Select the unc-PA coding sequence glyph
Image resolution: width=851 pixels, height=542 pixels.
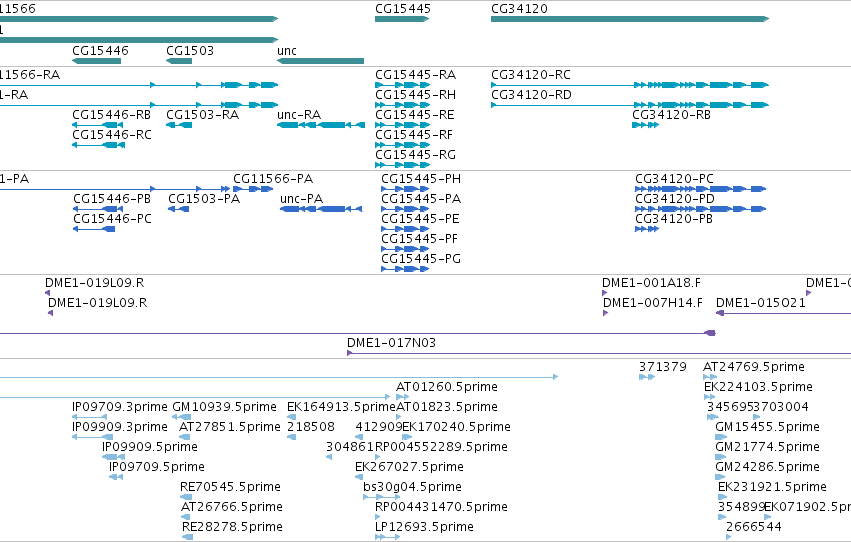pyautogui.click(x=321, y=209)
